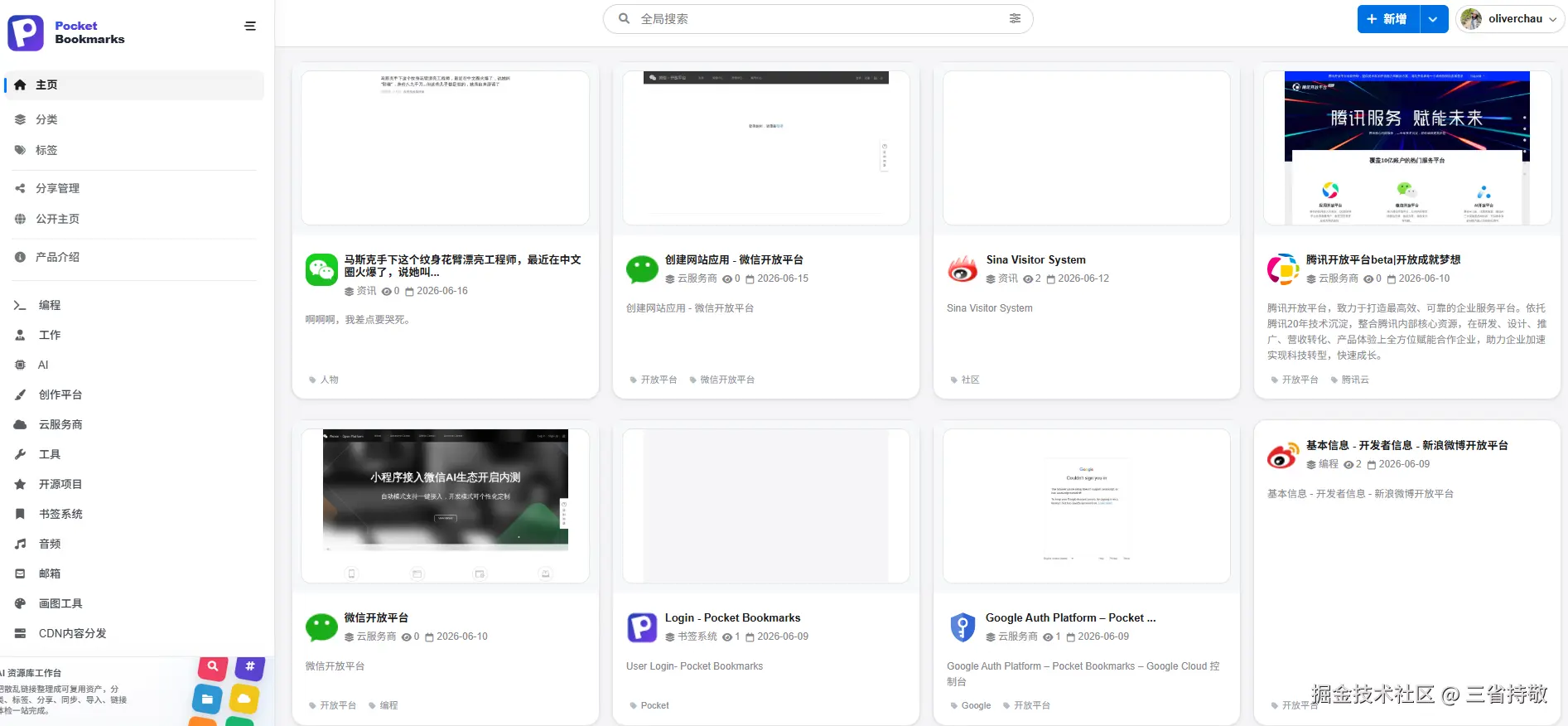Select the 开源项目 category in sidebar
This screenshot has width=1568, height=726.
pos(134,484)
